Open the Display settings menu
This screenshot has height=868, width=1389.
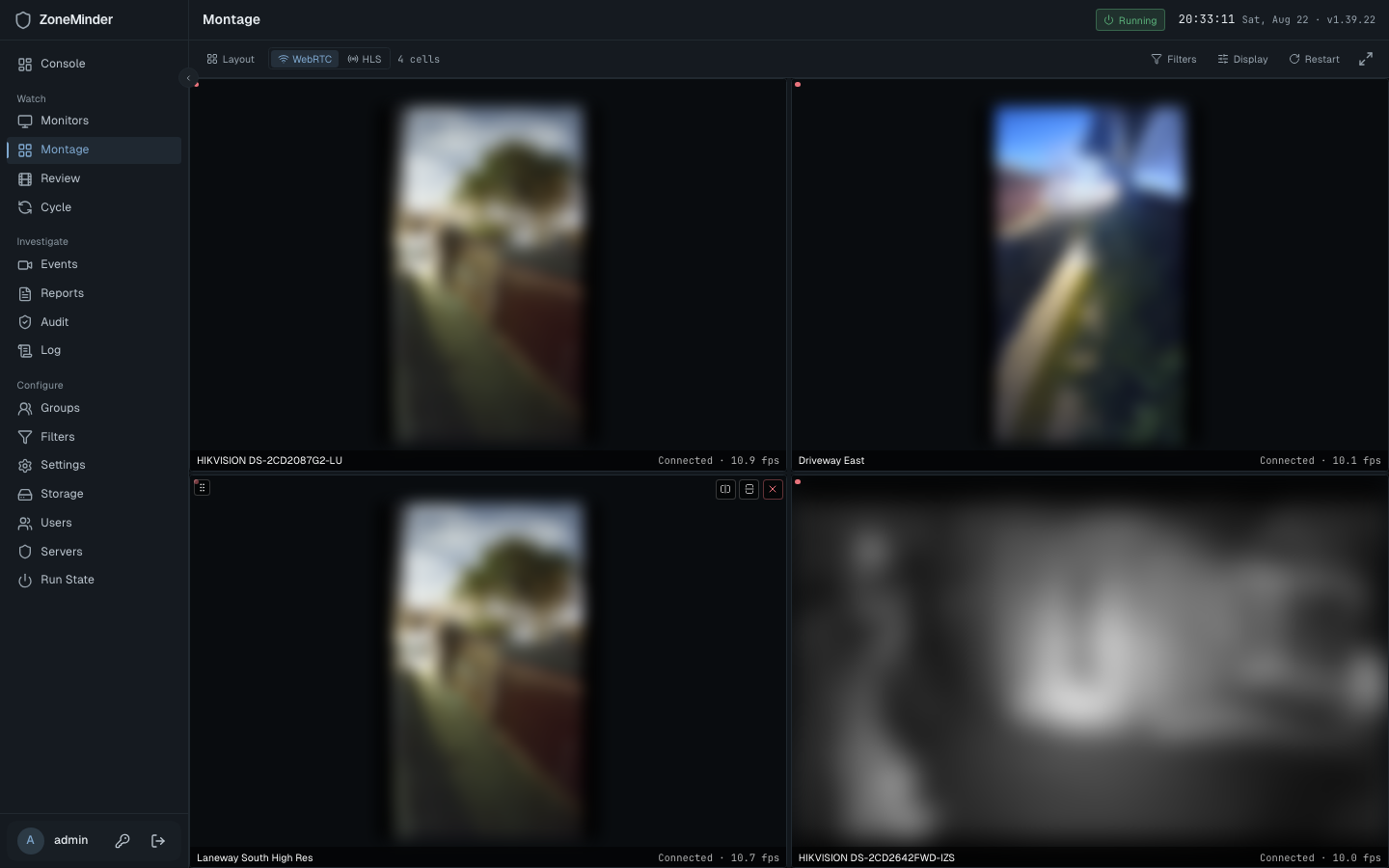click(x=1243, y=59)
